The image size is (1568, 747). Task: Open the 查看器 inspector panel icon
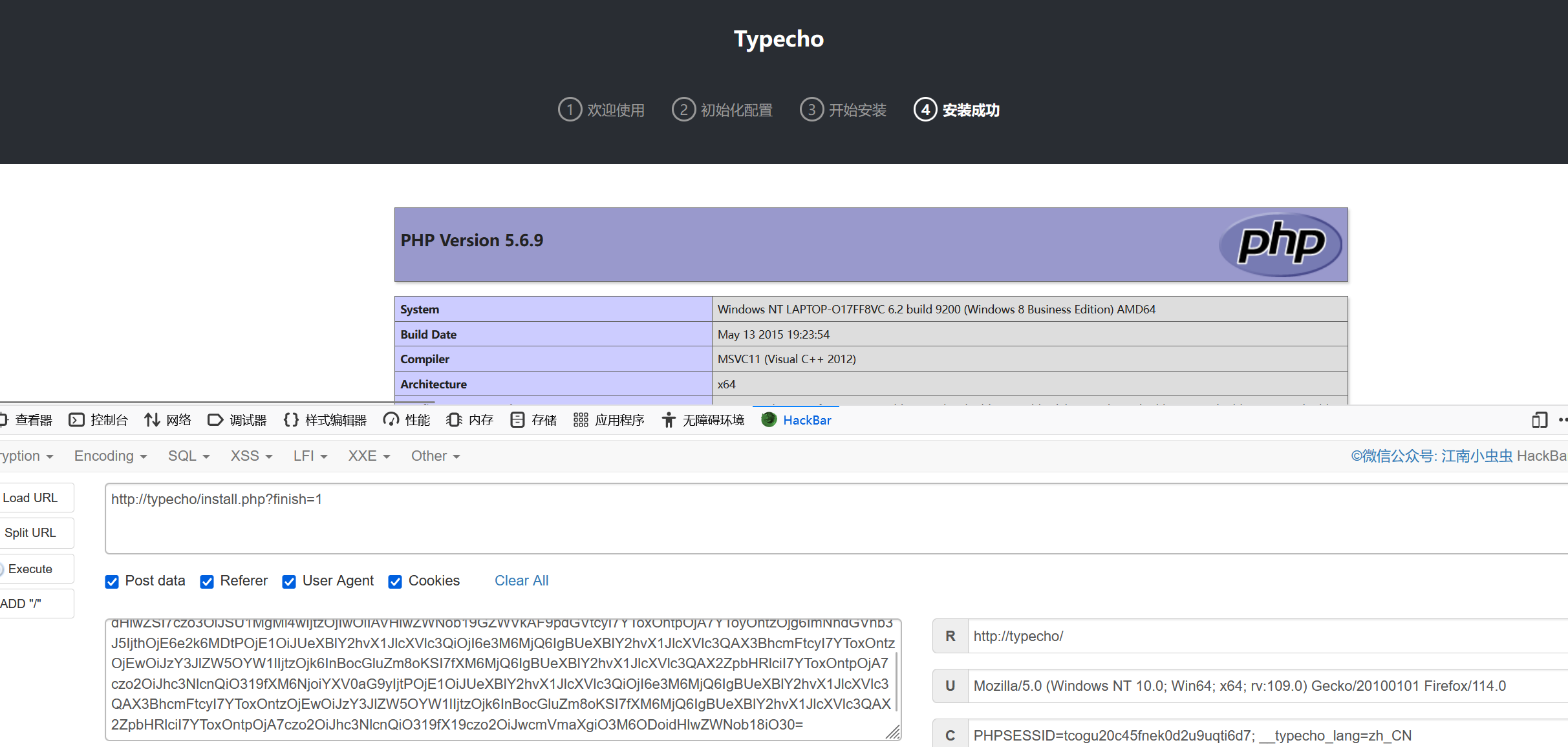tap(3, 420)
